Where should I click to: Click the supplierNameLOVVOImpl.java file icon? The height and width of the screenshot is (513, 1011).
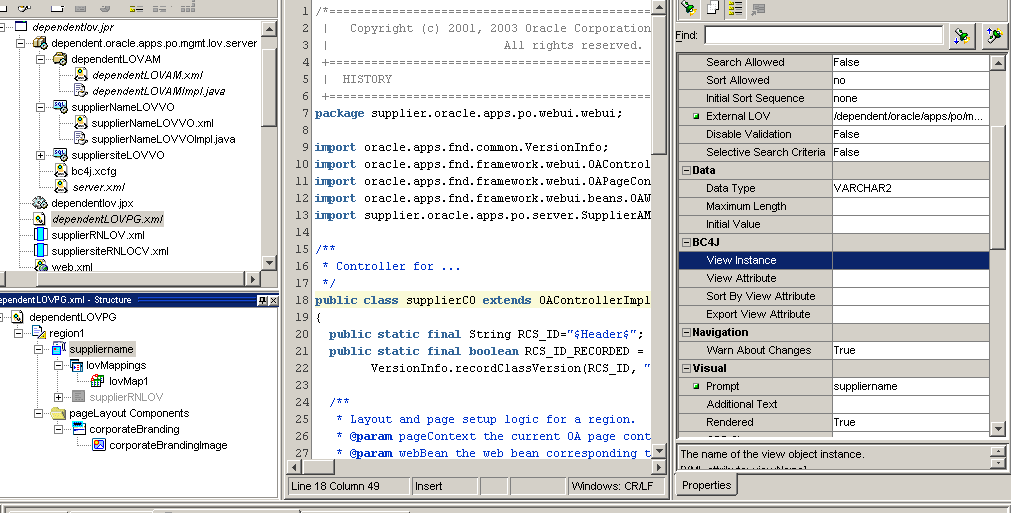coord(81,139)
